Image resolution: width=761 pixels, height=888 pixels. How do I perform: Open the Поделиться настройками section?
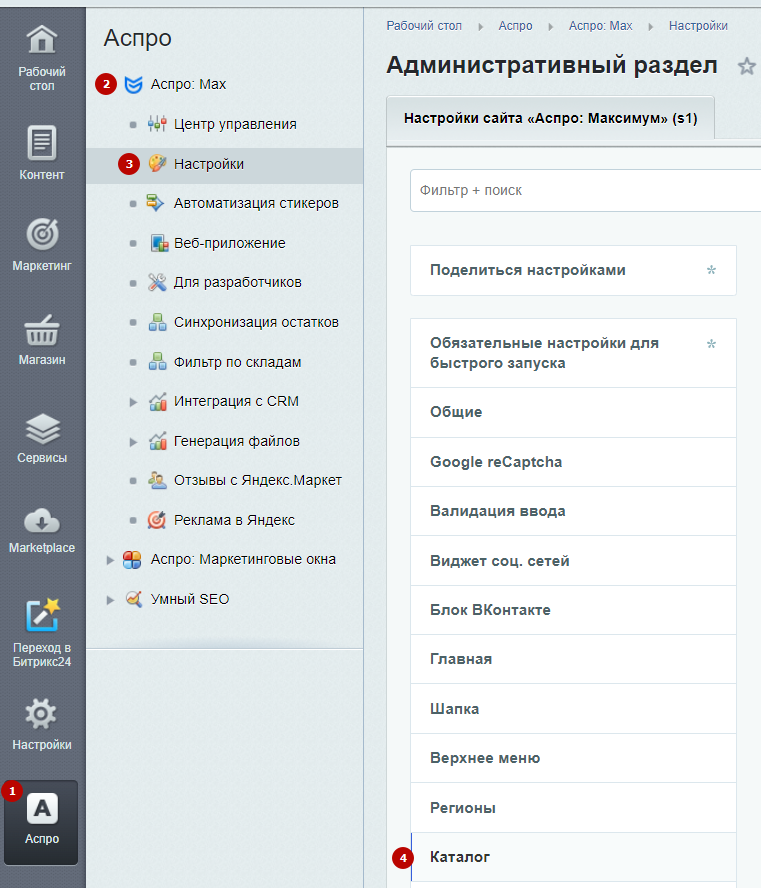573,270
